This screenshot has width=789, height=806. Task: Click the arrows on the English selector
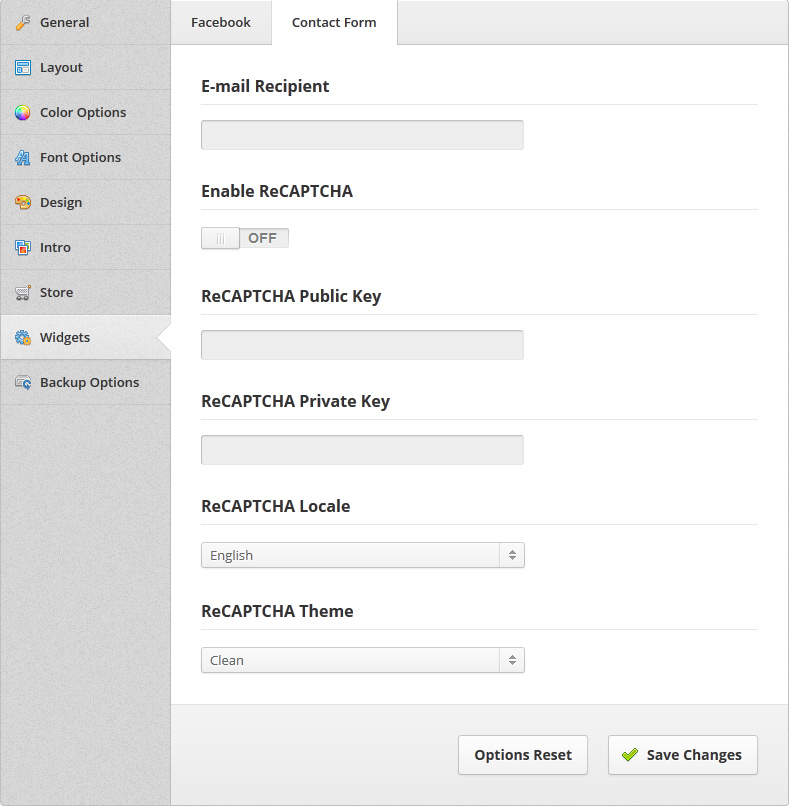click(512, 555)
